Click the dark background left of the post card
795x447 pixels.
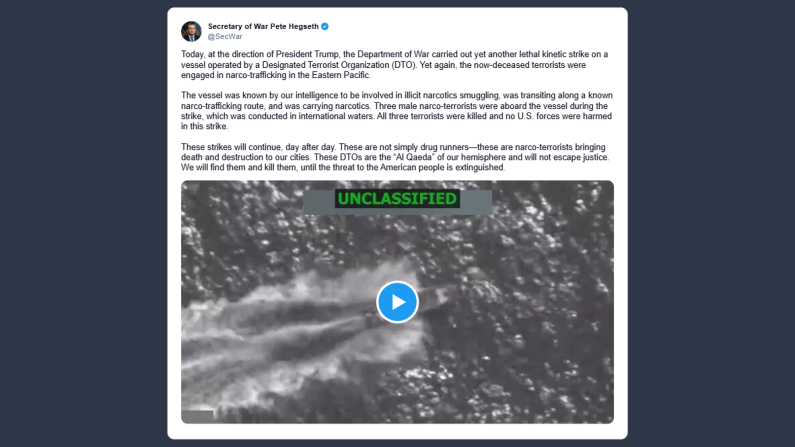(84, 224)
